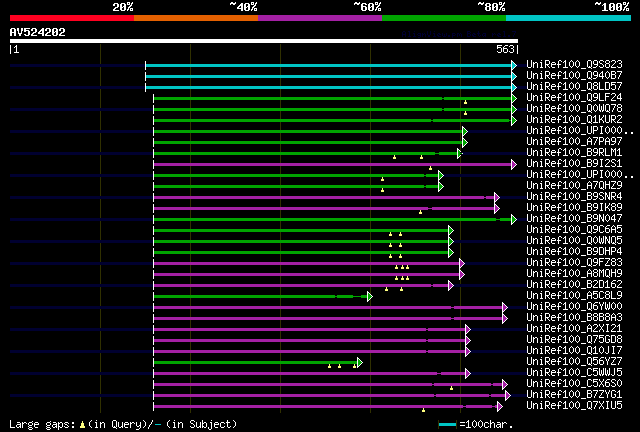Select the UniRef100_B9N047 label

(x=574, y=218)
